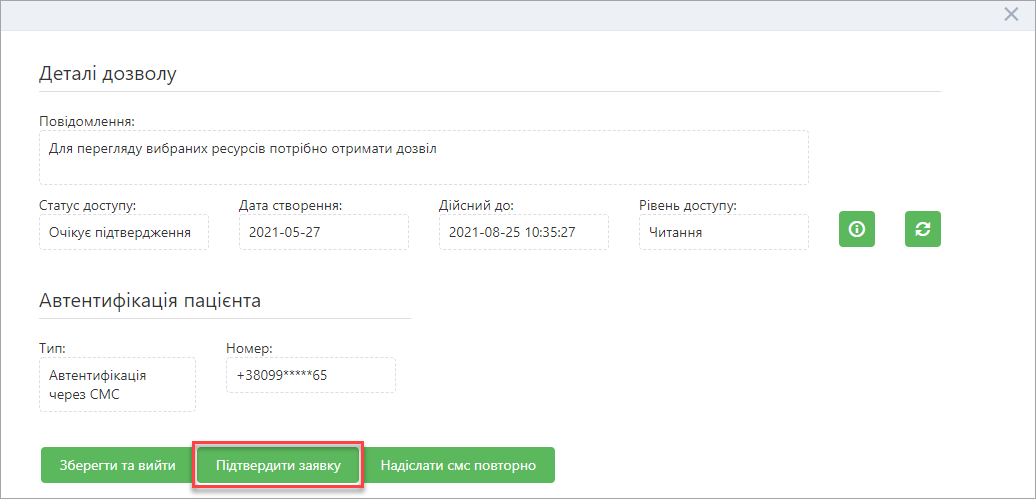Click the 'Повідомлення:' label
The height and width of the screenshot is (499, 1036).
tap(87, 122)
